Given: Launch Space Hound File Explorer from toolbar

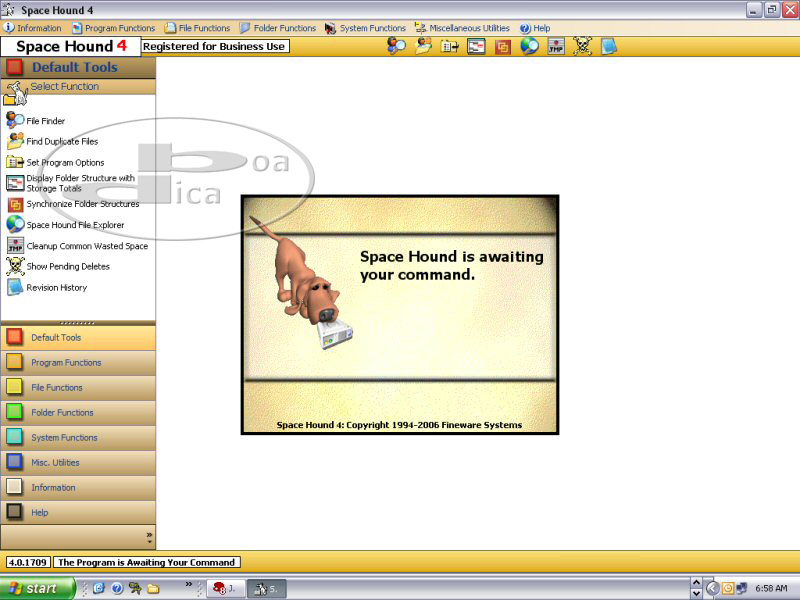Looking at the screenshot, I should point(529,46).
